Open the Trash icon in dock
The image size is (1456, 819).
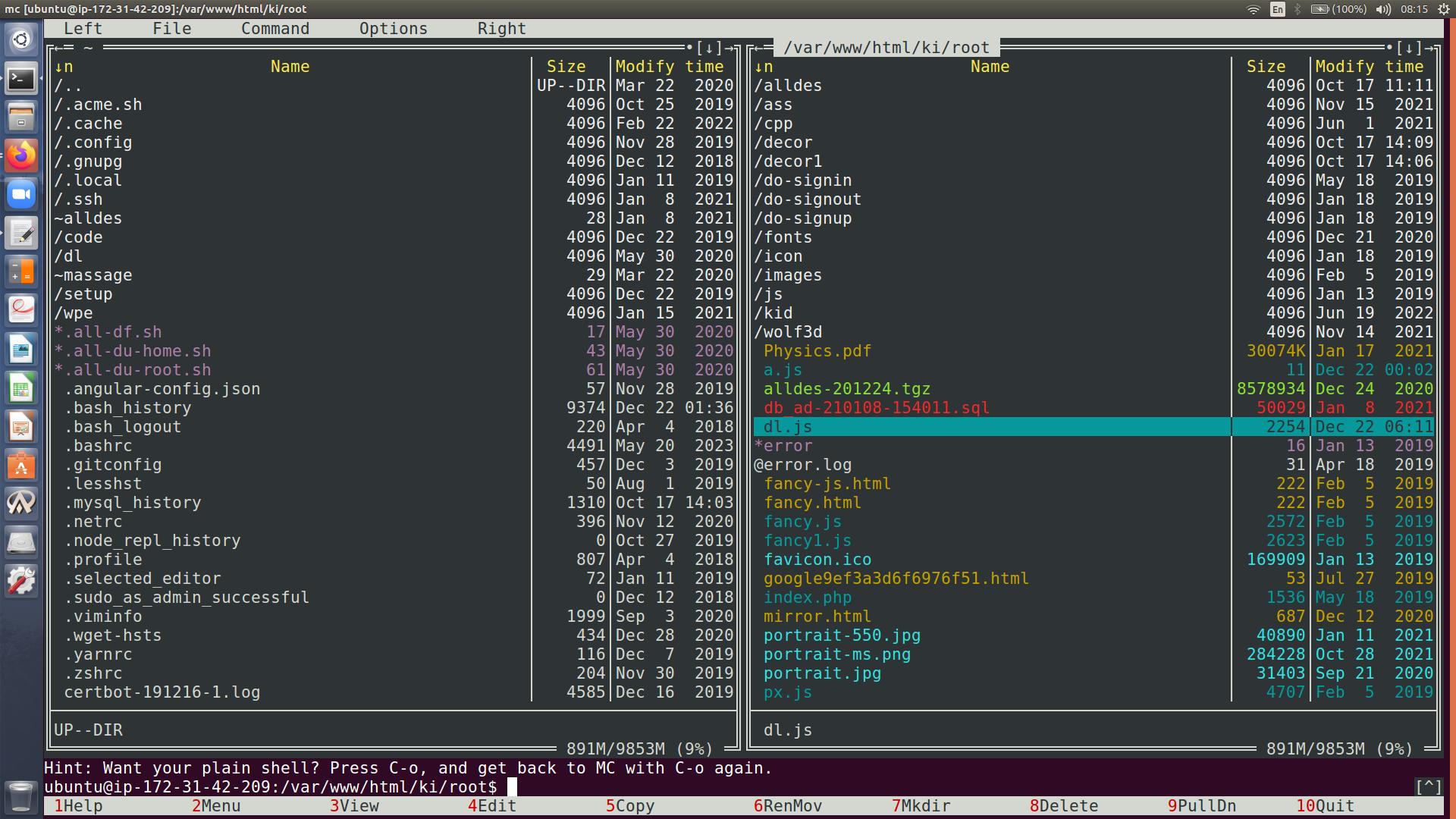click(21, 796)
